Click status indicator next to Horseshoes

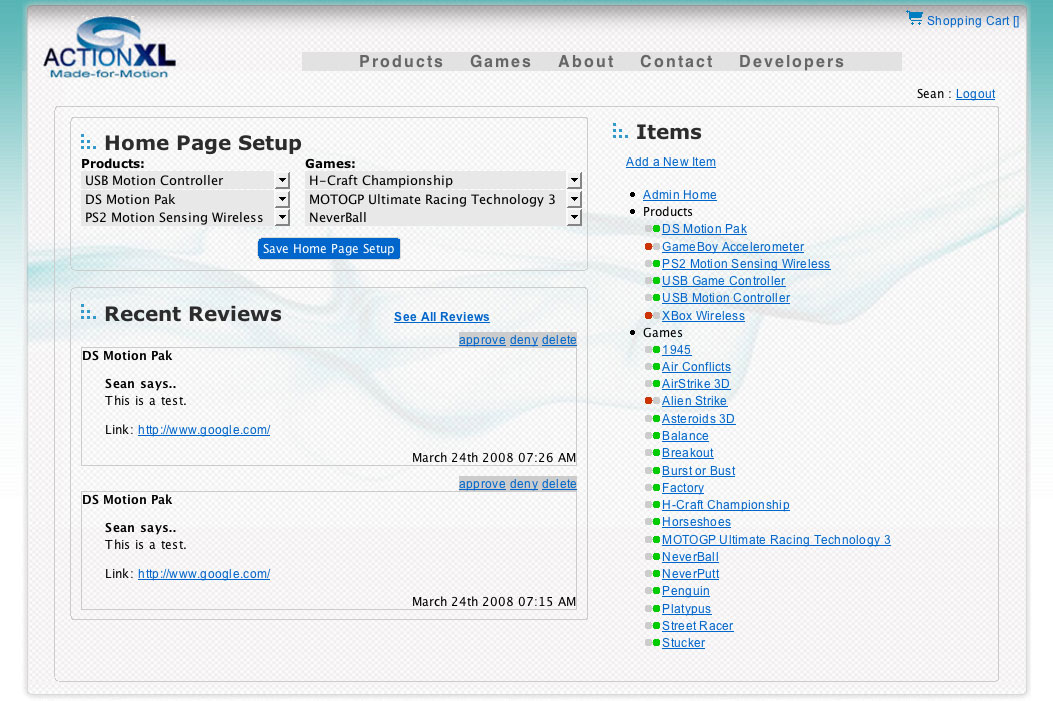(x=653, y=522)
